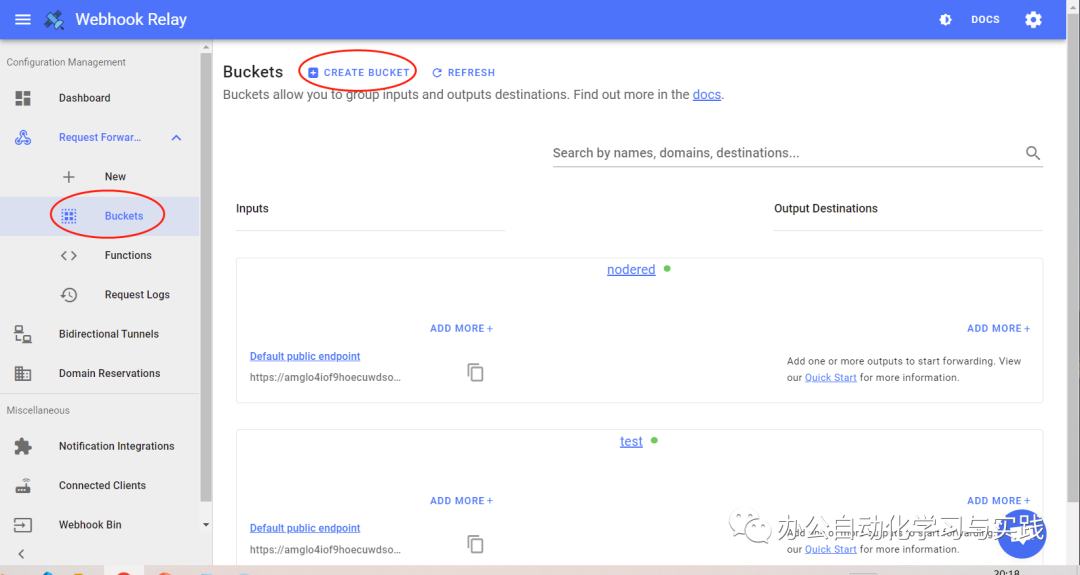Select Buckets in sidebar
1080x575 pixels.
pyautogui.click(x=124, y=216)
